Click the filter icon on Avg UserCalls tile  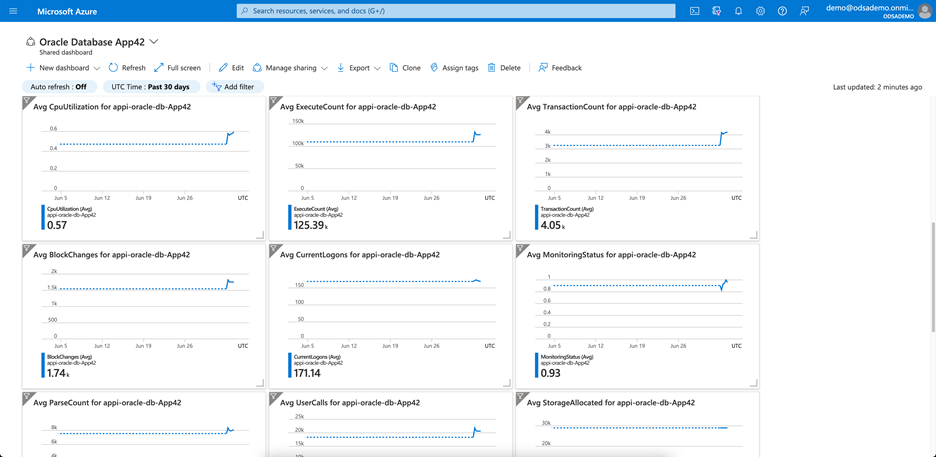[x=273, y=396]
